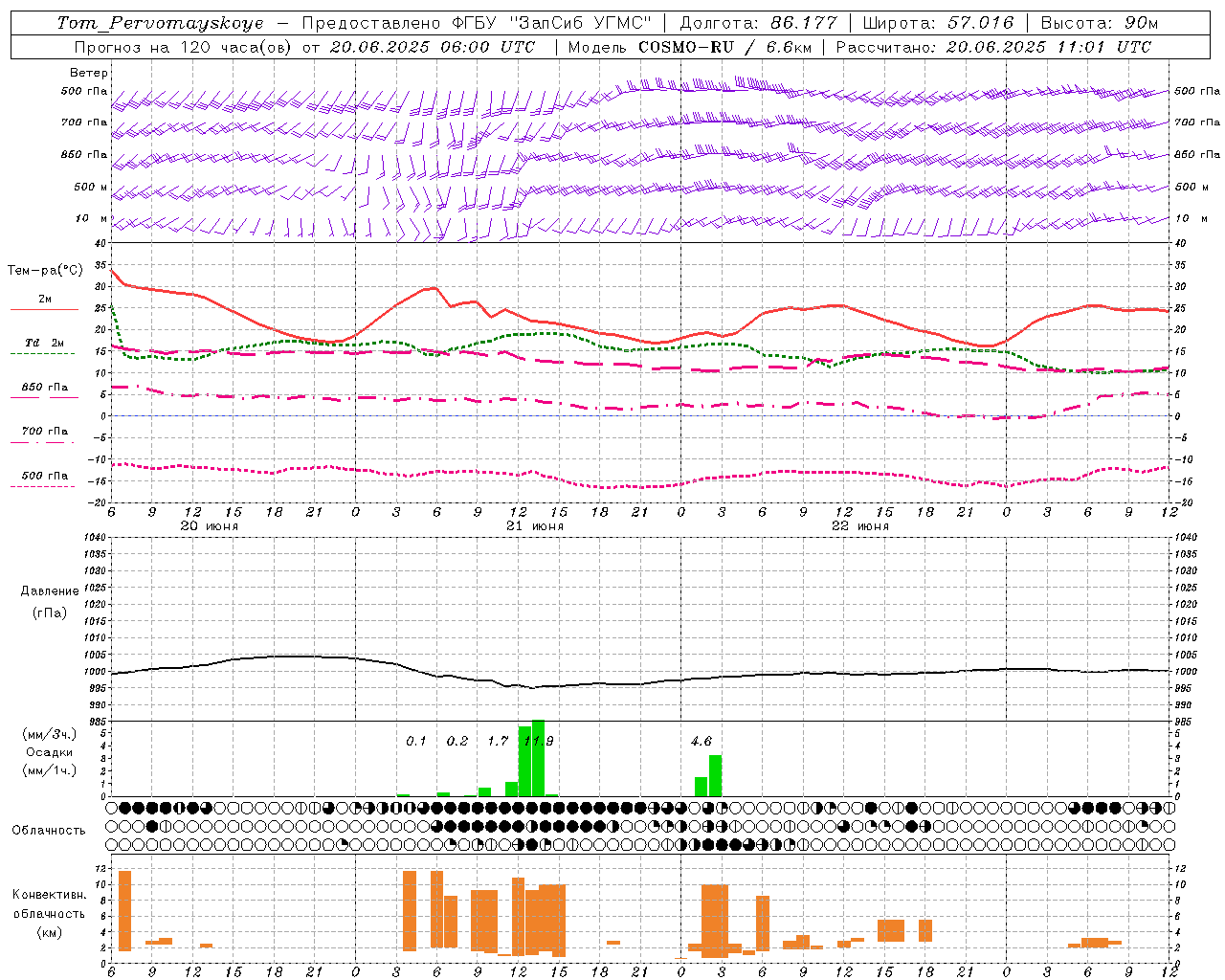Click the 0.2 precipitation total value
Image resolution: width=1225 pixels, height=980 pixels.
tap(457, 741)
